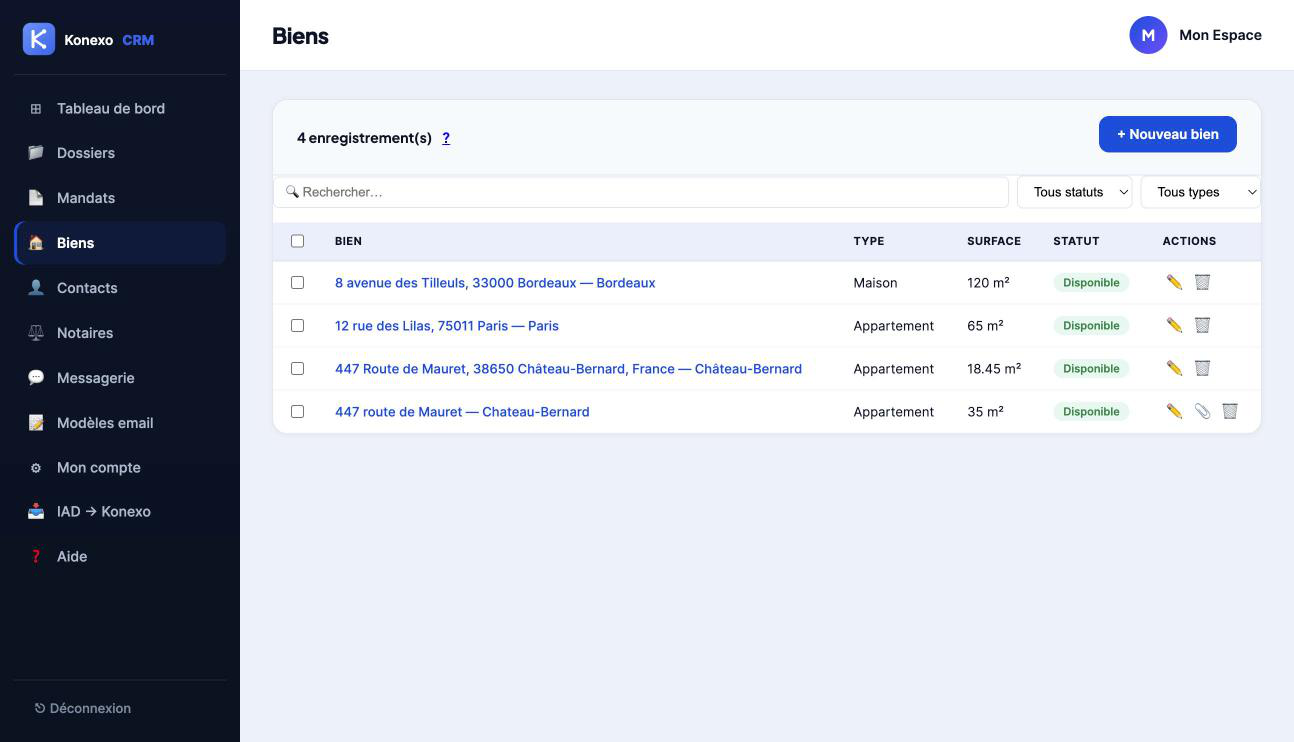
Task: Click the Dossiers folder icon
Action: coord(36,153)
